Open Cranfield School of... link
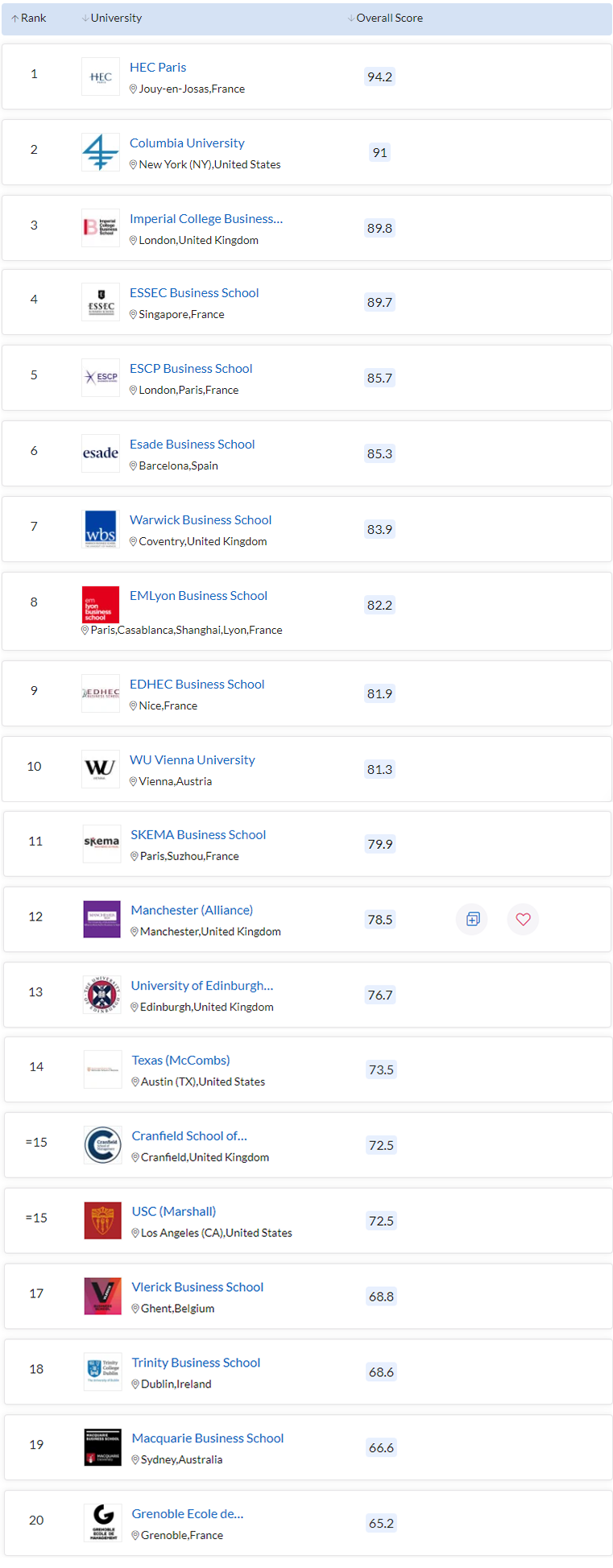 [189, 1136]
